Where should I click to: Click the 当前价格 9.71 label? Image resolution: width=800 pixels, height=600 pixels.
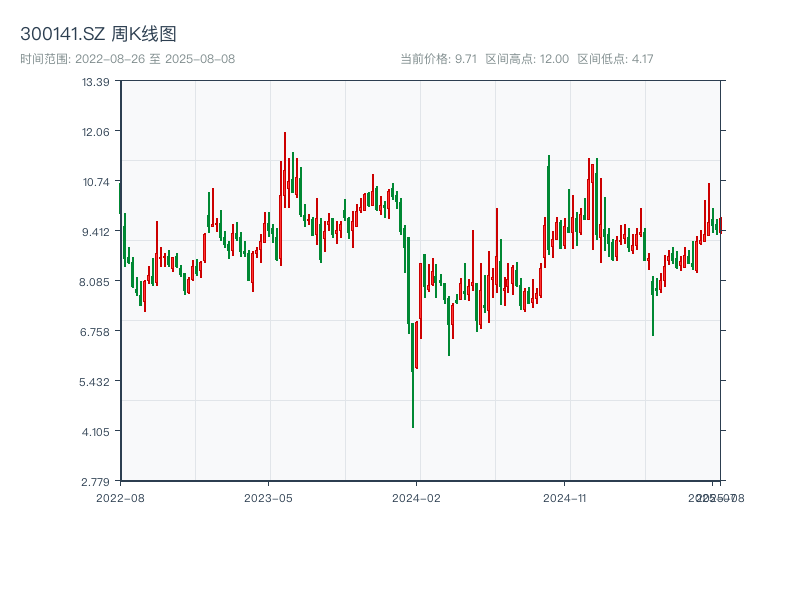click(438, 59)
